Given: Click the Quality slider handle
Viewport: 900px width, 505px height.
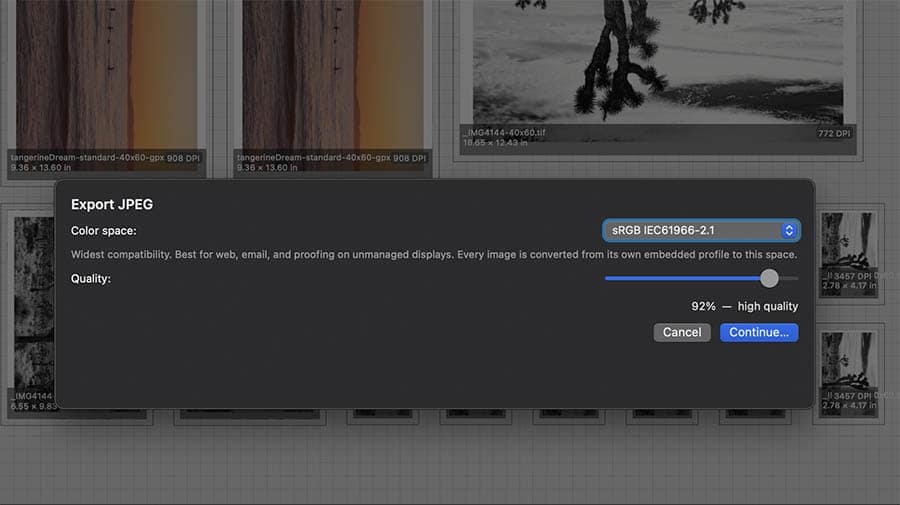Looking at the screenshot, I should (769, 278).
